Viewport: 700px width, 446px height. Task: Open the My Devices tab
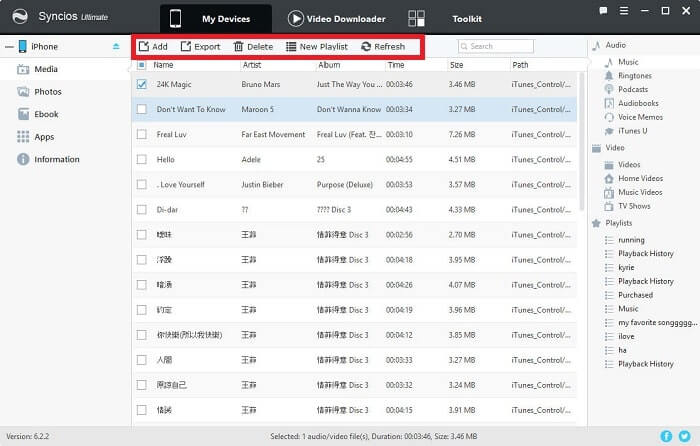[216, 19]
